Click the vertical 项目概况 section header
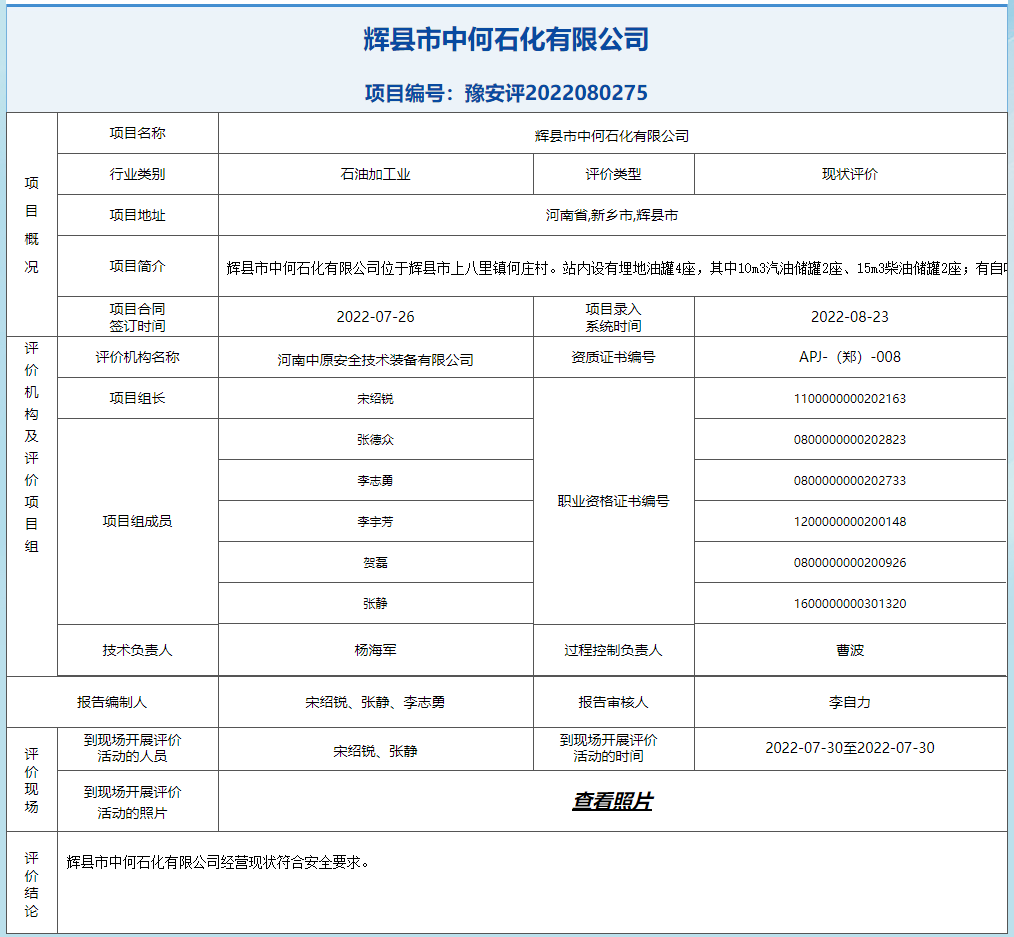The width and height of the screenshot is (1014, 937). [x=32, y=224]
